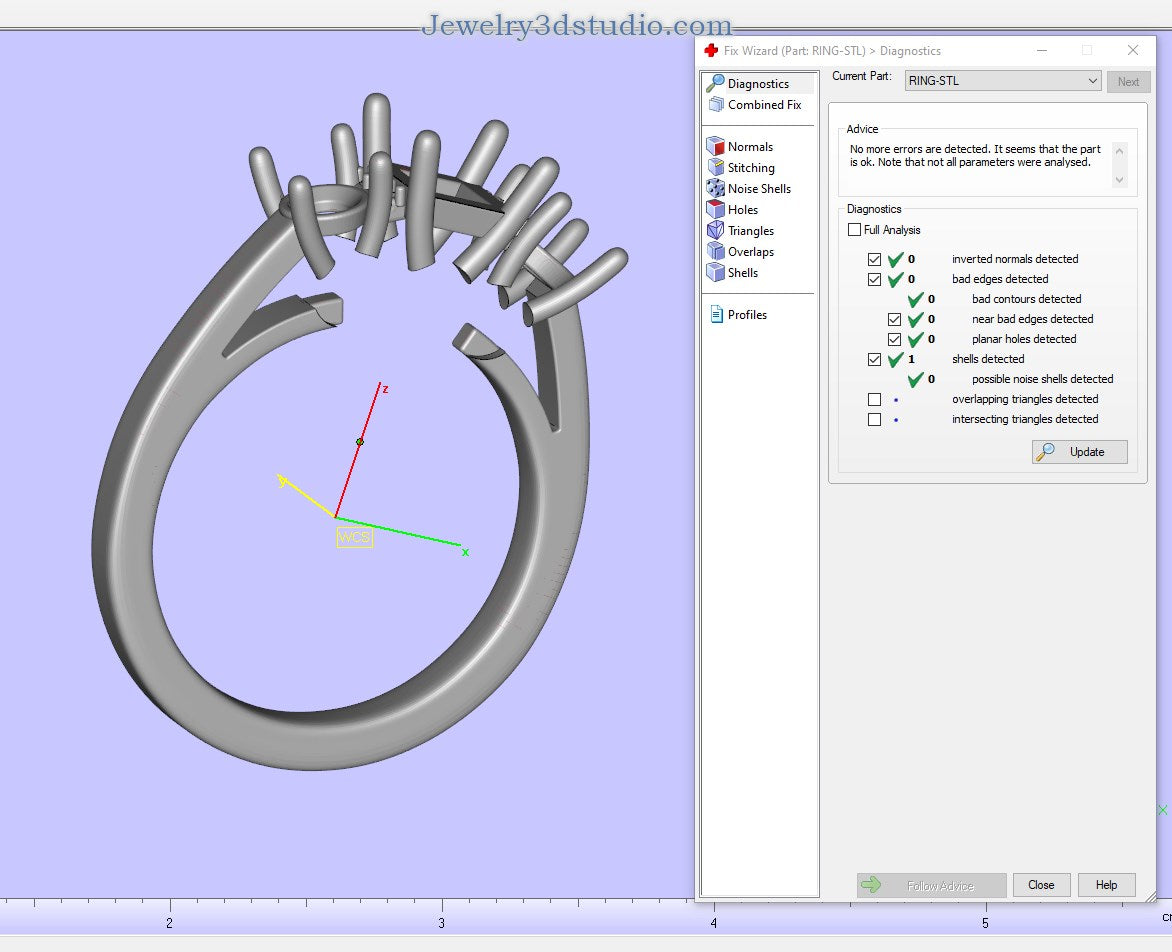Select the Noise Shells tool
The width and height of the screenshot is (1172, 952).
coord(757,188)
